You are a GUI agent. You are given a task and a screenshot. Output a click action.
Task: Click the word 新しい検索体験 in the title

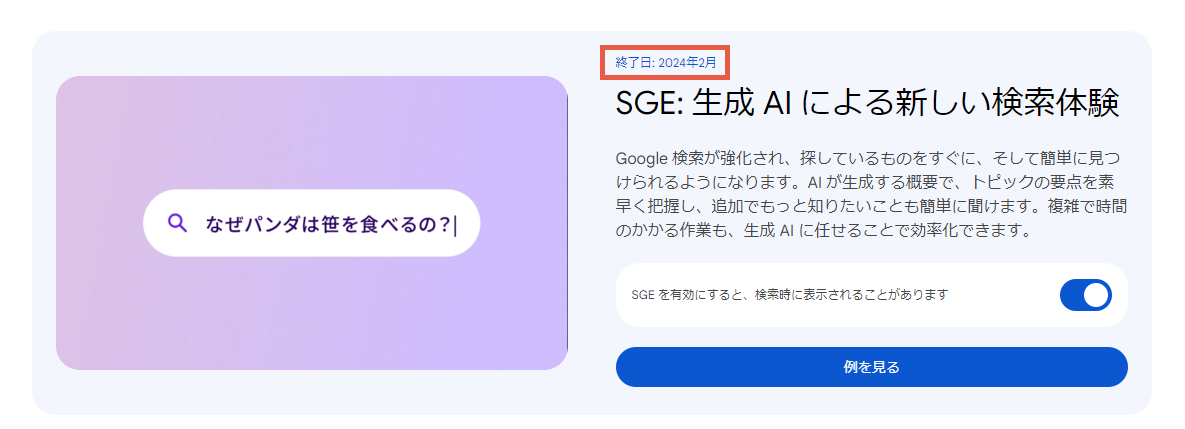click(x=1019, y=103)
